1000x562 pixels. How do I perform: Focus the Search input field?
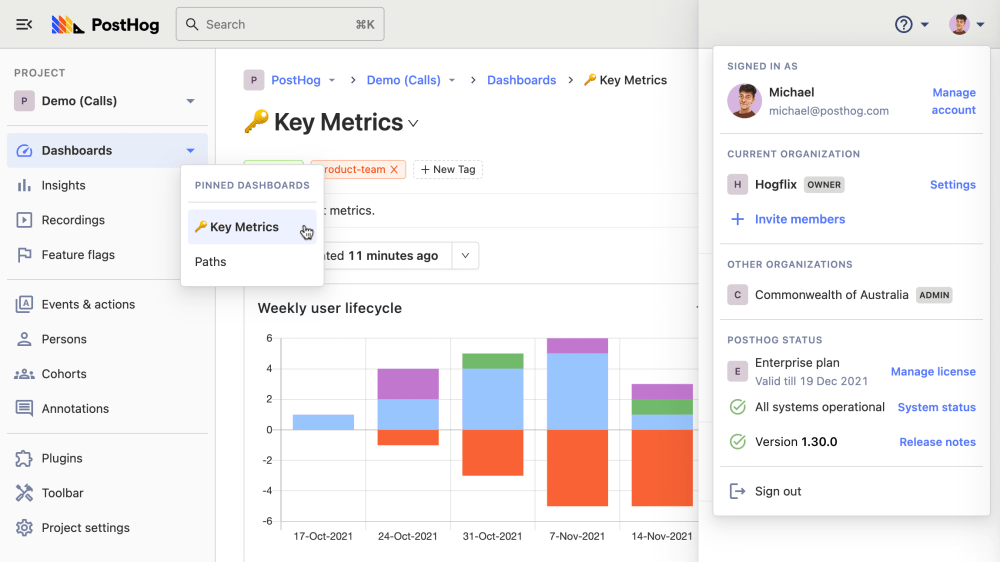(280, 24)
